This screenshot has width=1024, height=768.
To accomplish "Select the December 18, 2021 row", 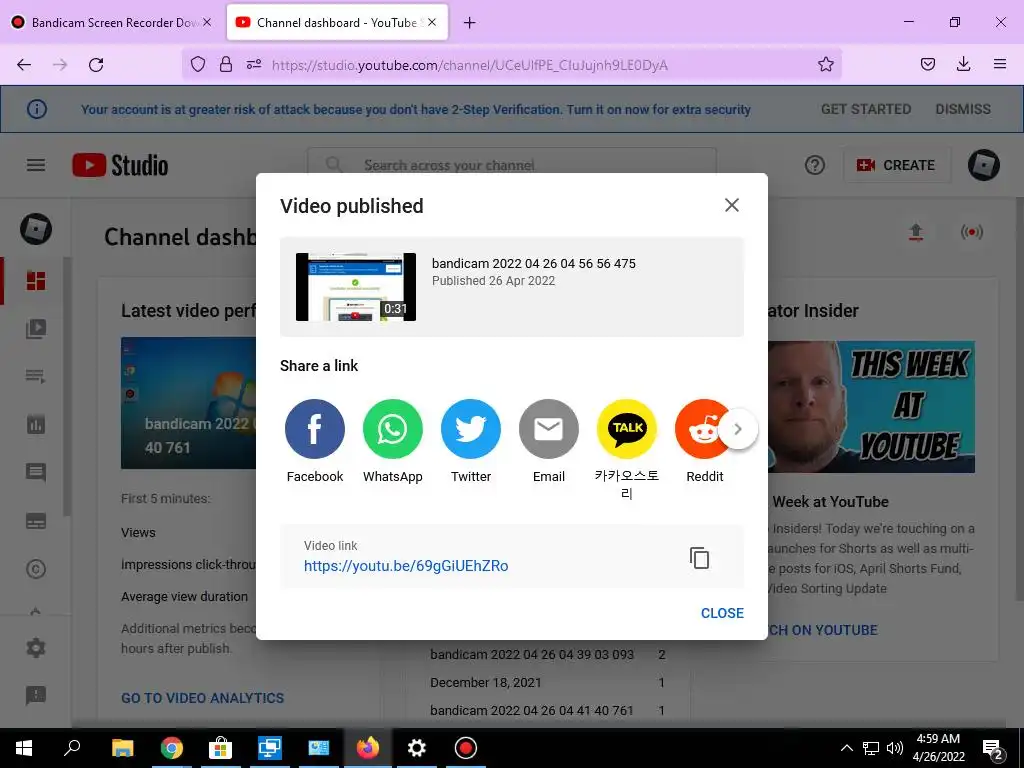I will tap(547, 682).
